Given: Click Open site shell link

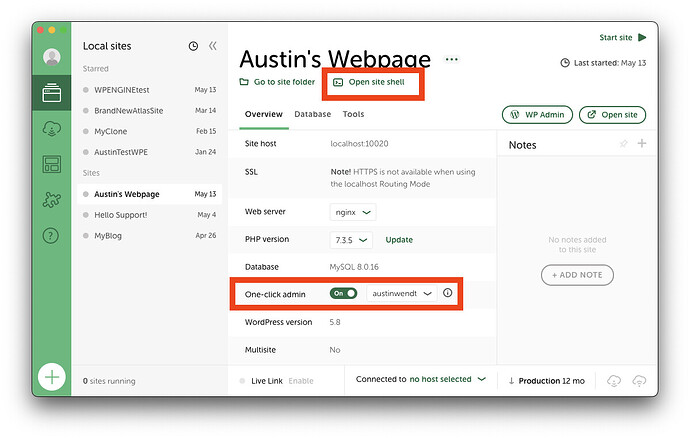Looking at the screenshot, I should (x=369, y=82).
